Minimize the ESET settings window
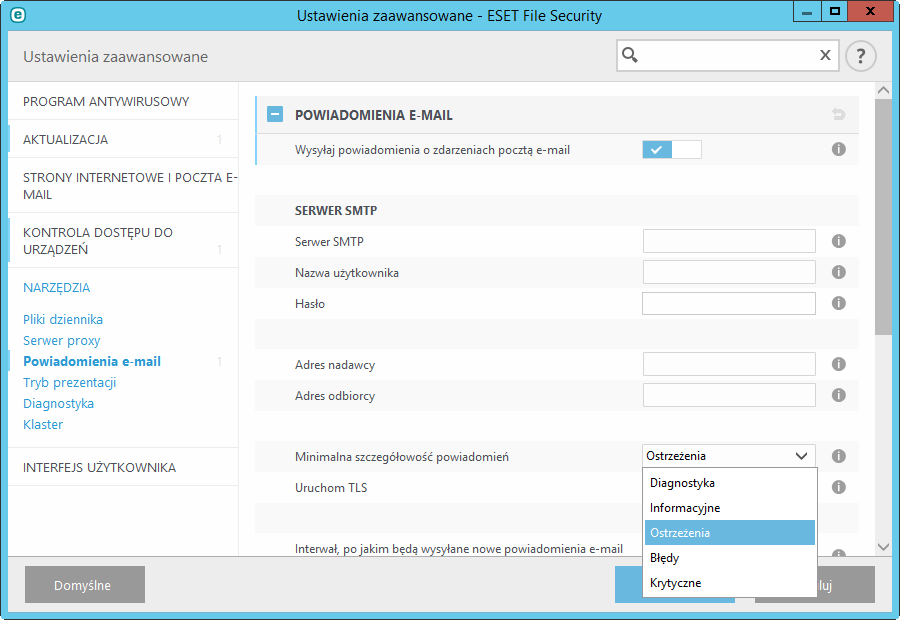The width and height of the screenshot is (900, 620). click(806, 11)
